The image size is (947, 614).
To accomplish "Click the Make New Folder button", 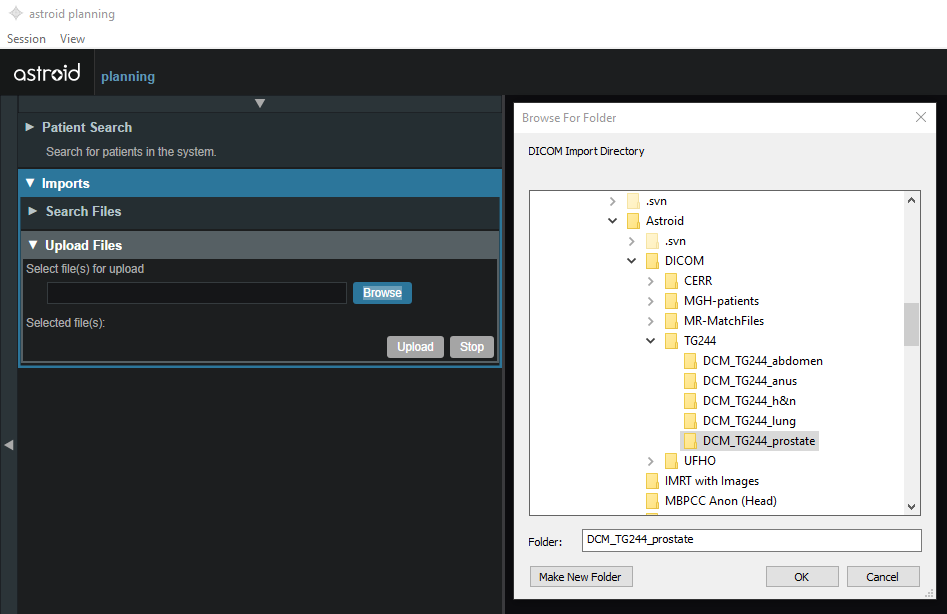I will 580,577.
